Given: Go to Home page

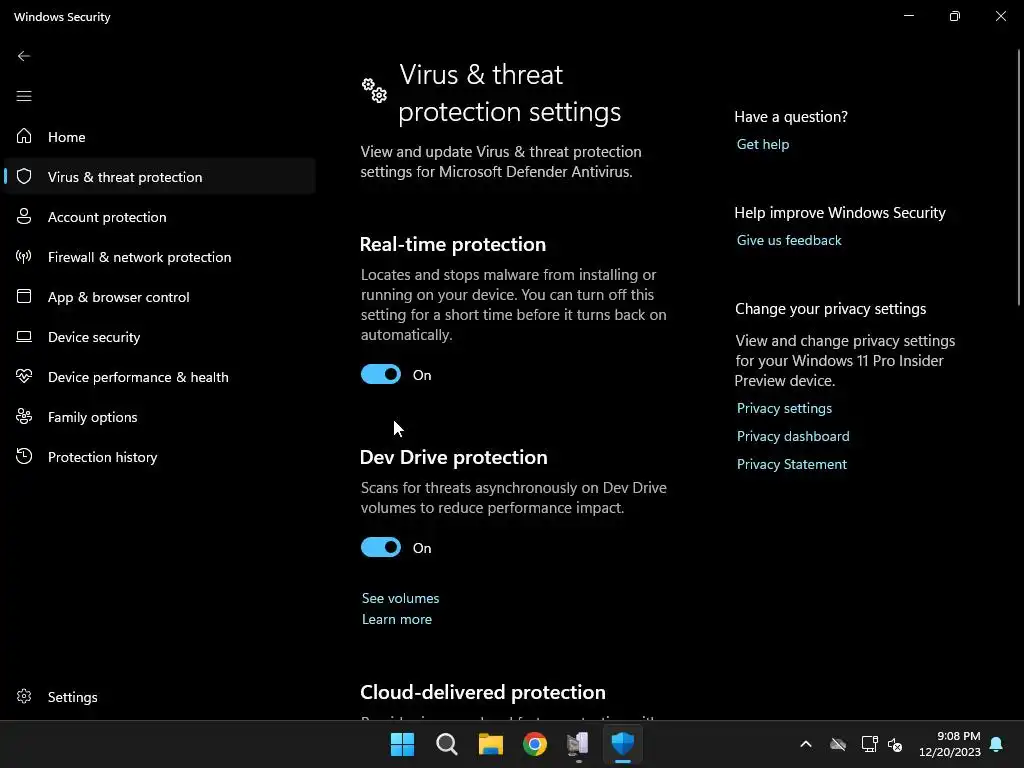Looking at the screenshot, I should coord(159,136).
